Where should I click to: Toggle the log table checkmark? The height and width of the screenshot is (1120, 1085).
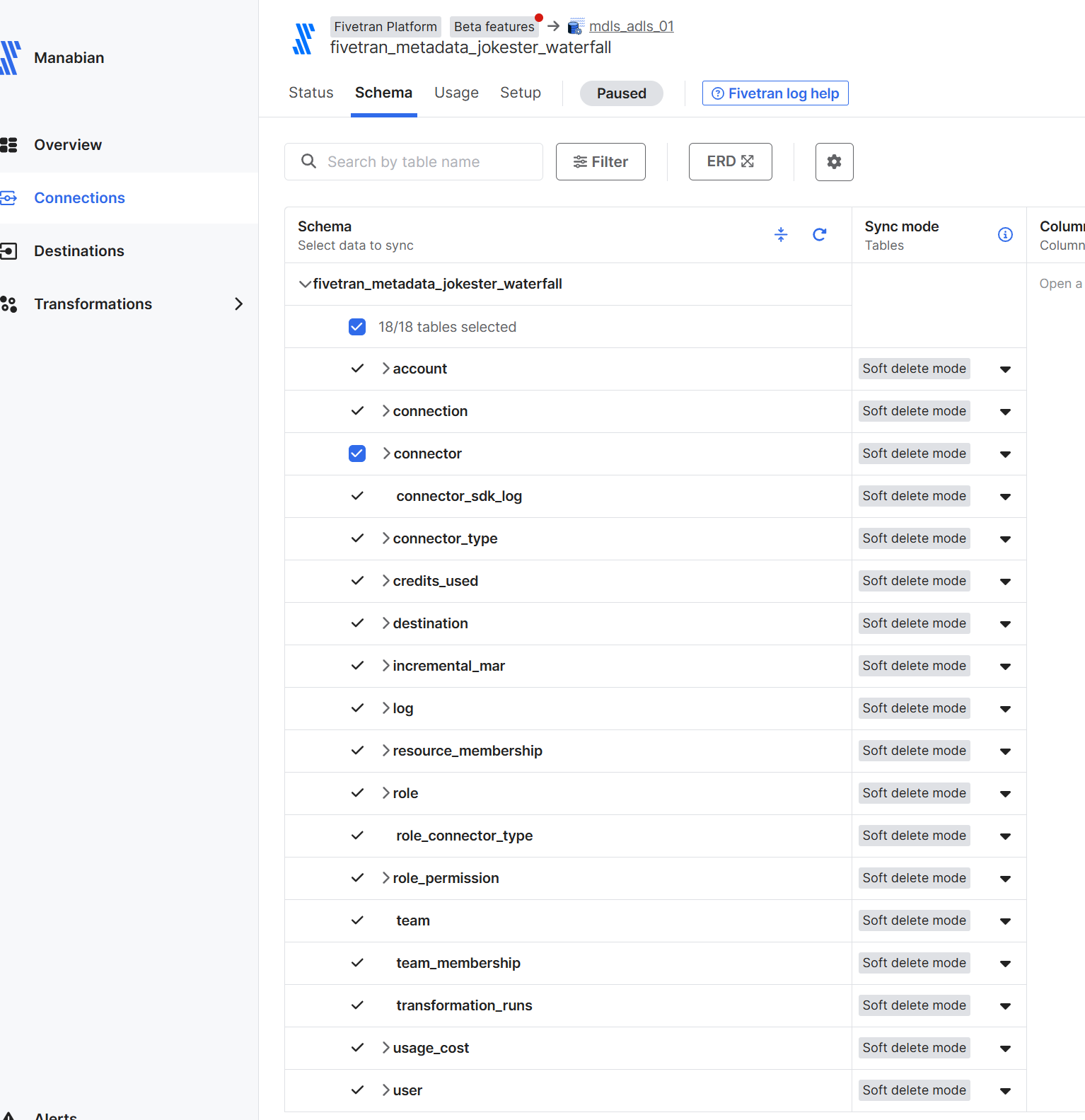357,708
